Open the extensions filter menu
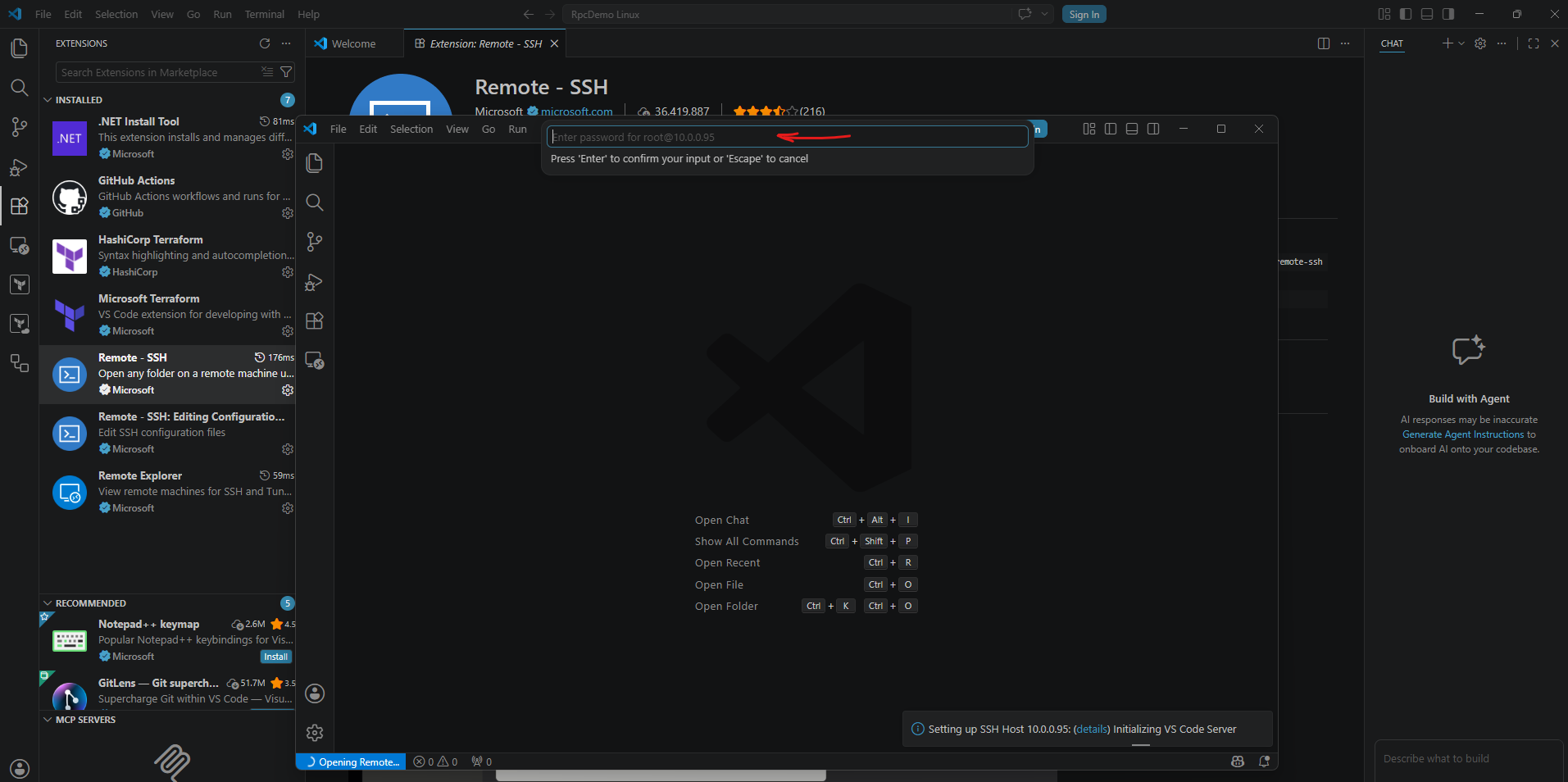The width and height of the screenshot is (1568, 782). pos(286,72)
